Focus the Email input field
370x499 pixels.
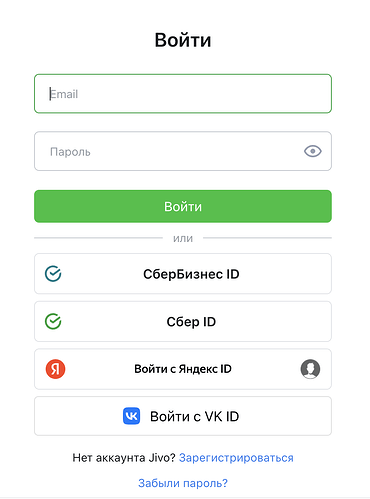[x=183, y=94]
